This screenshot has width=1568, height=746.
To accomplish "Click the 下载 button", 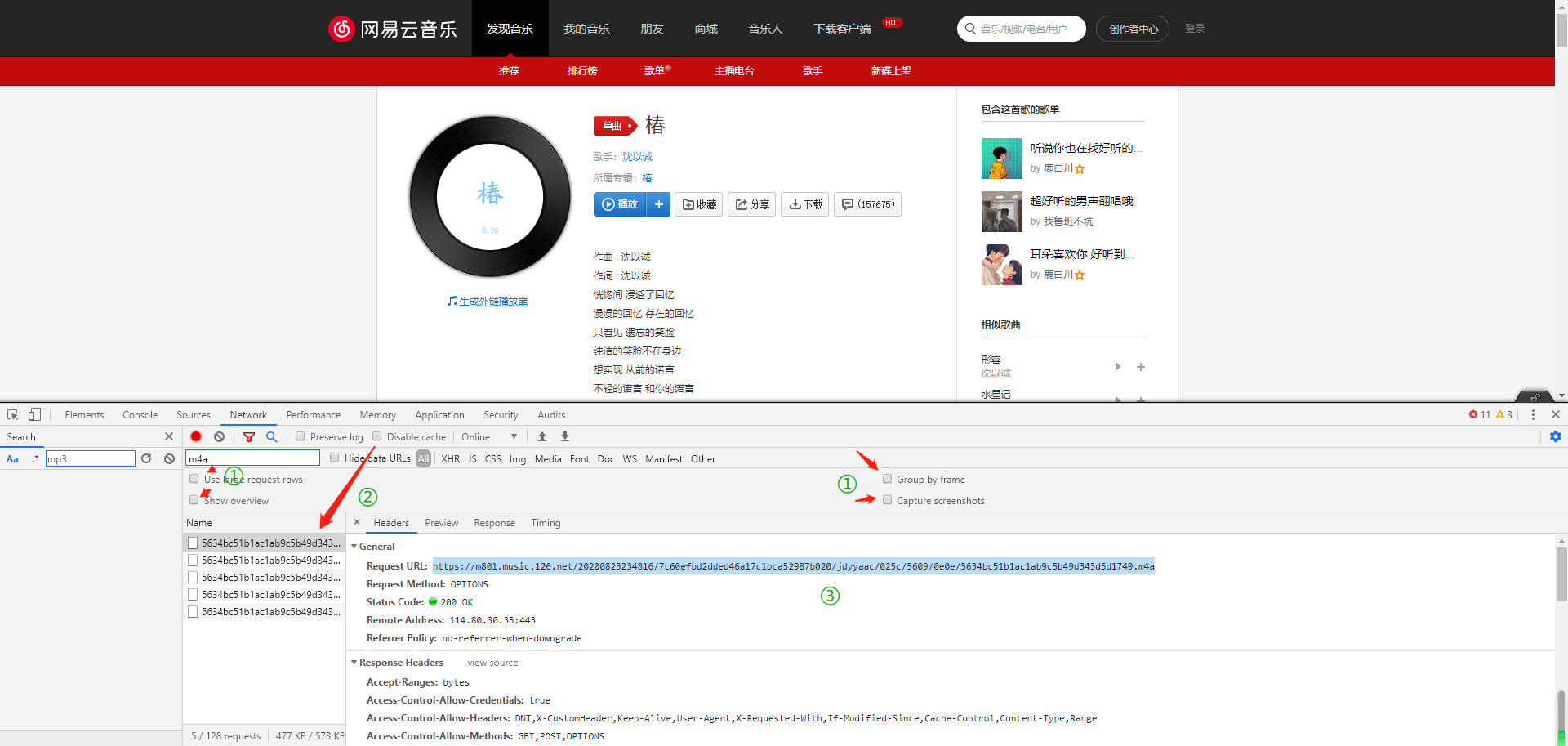I will [805, 204].
